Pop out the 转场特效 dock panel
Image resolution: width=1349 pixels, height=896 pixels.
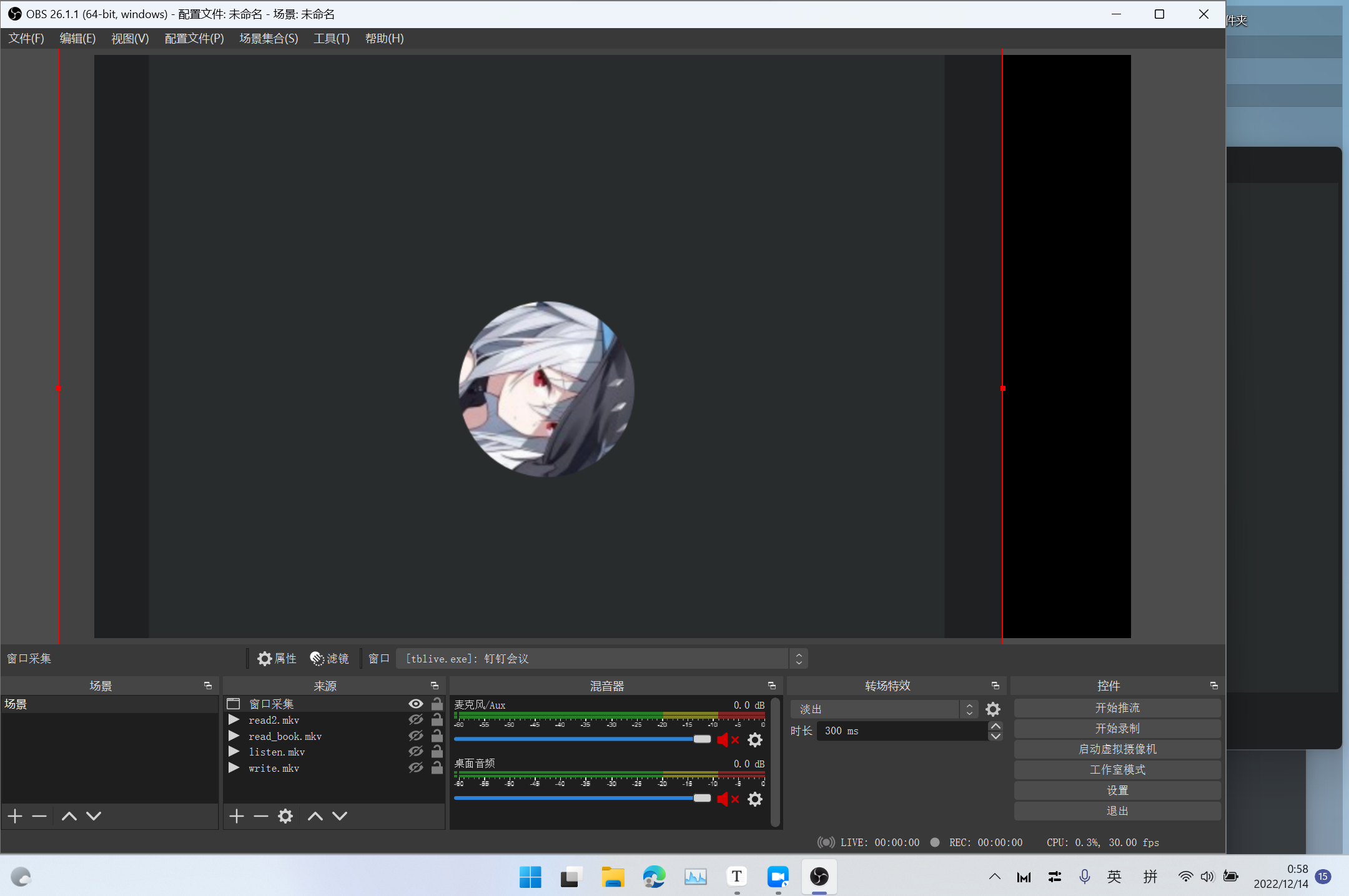coord(996,686)
